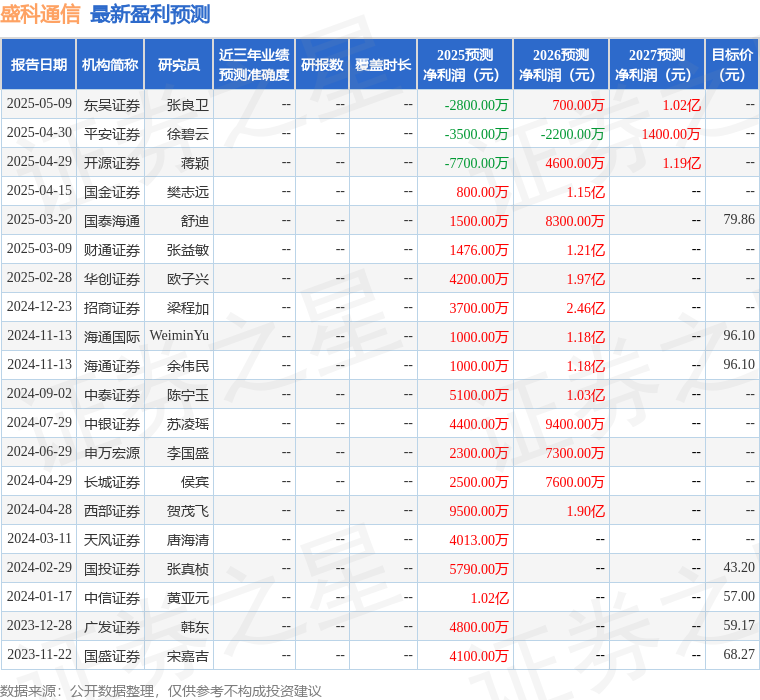Image resolution: width=760 pixels, height=700 pixels.
Task: Select the 2025预测净利润 column header
Action: point(464,64)
